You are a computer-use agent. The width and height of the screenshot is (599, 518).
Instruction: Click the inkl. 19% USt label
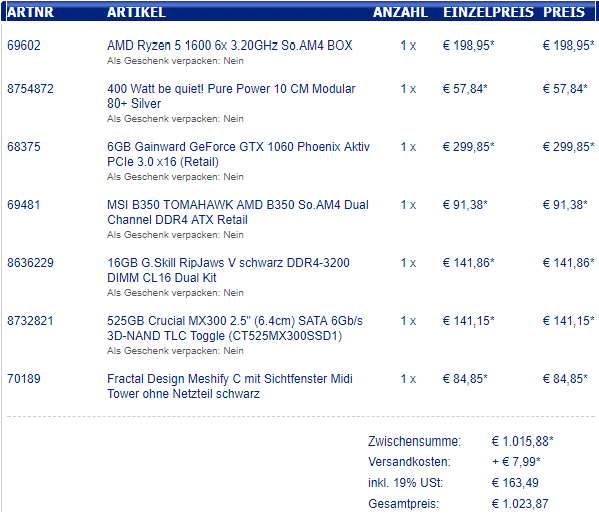point(405,483)
